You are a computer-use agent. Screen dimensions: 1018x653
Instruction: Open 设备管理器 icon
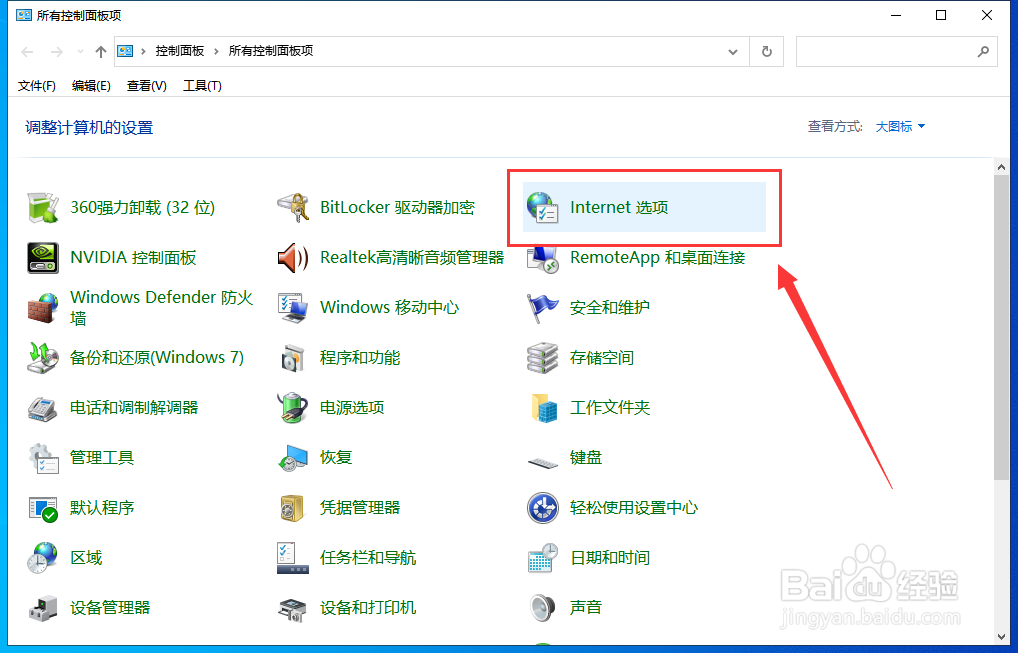click(43, 608)
